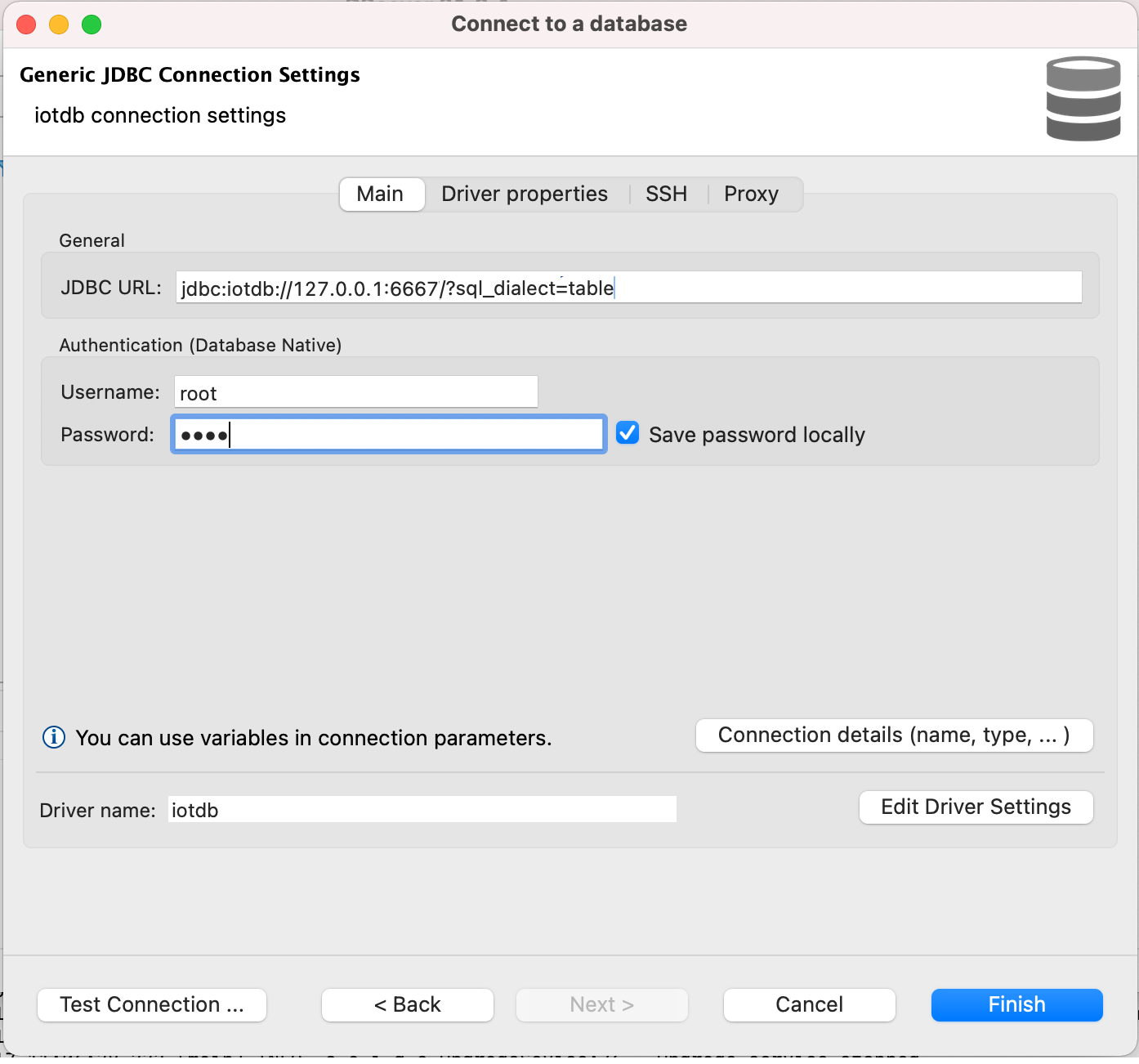This screenshot has width=1139, height=1064.
Task: Maximize the dialog with the green button
Action: 92,25
